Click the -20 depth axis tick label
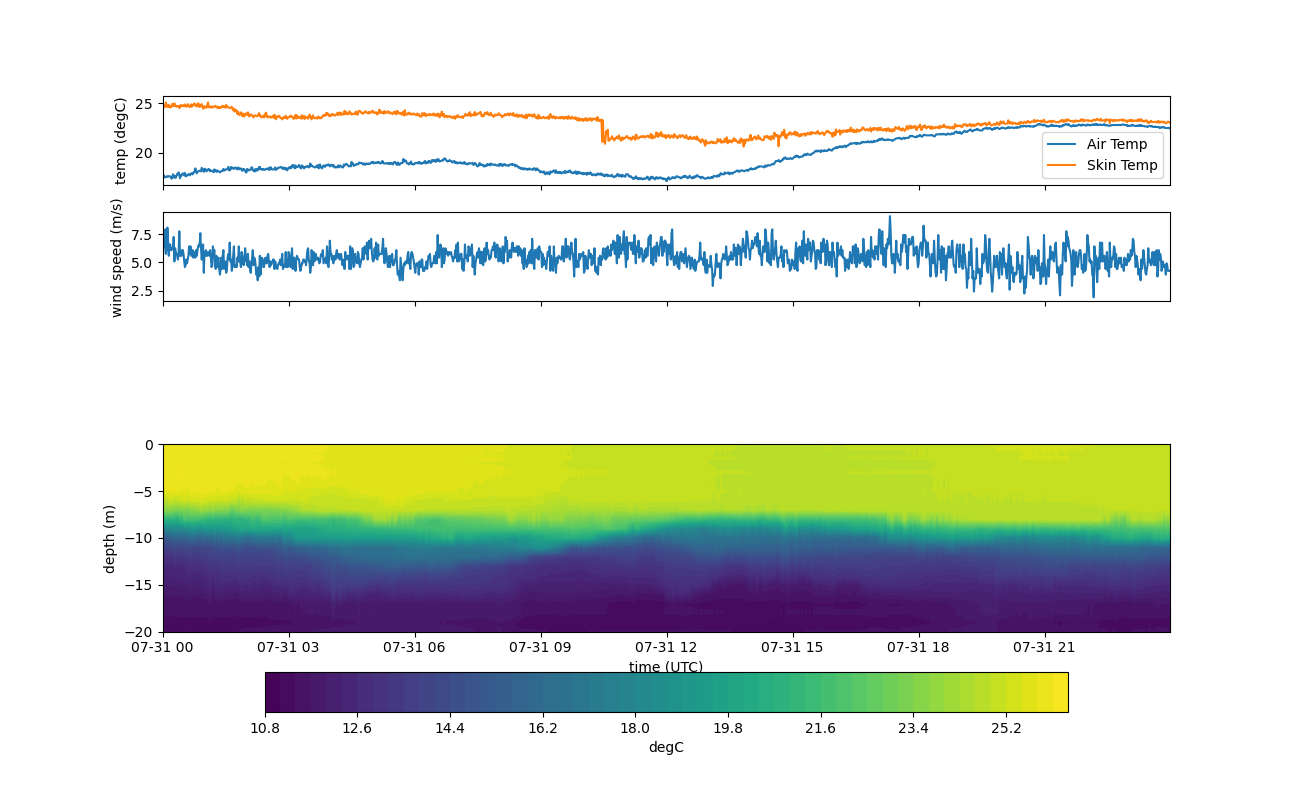Viewport: 1300px width, 800px height. [141, 632]
